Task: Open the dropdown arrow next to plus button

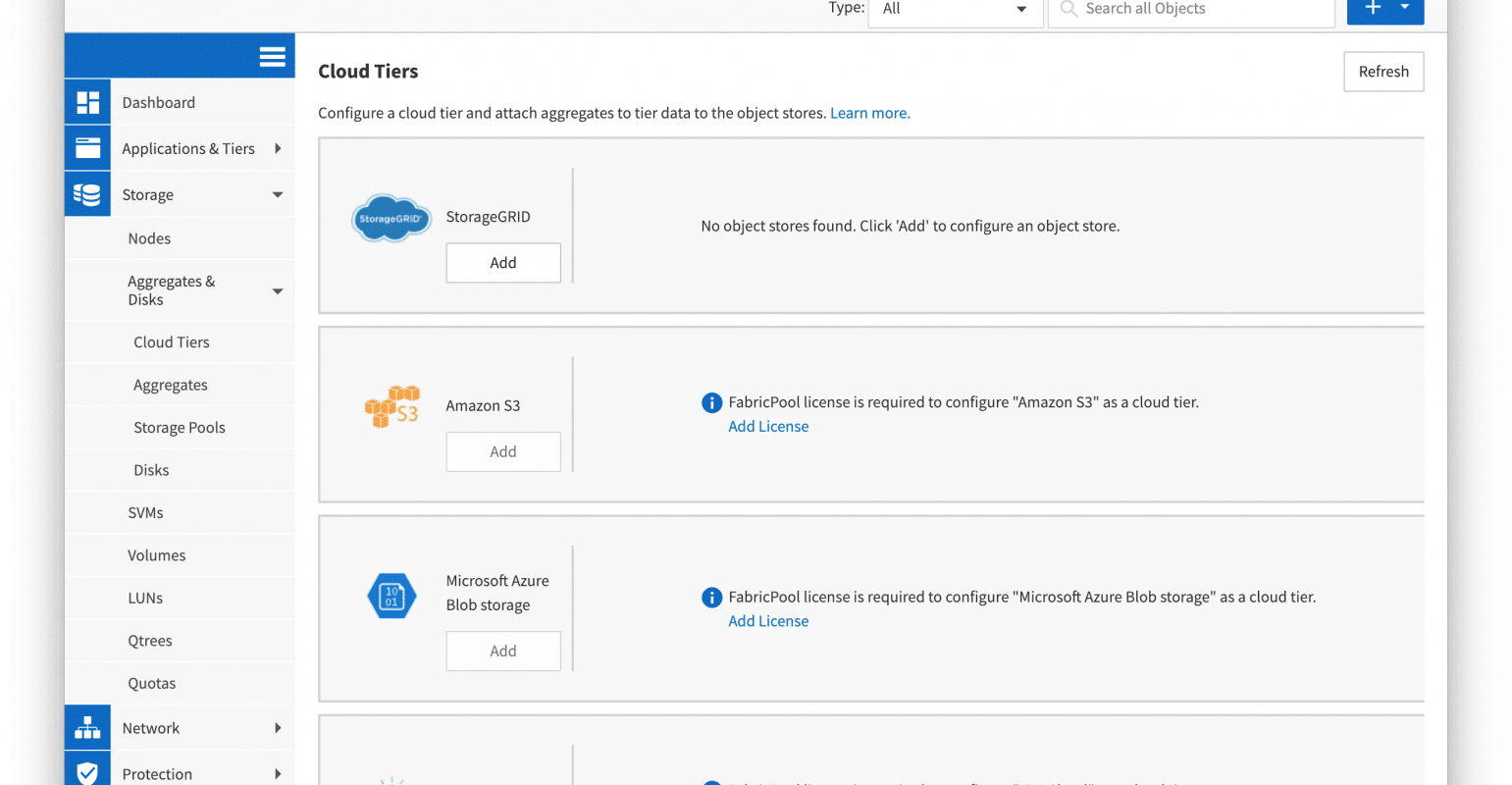Action: pos(1405,8)
